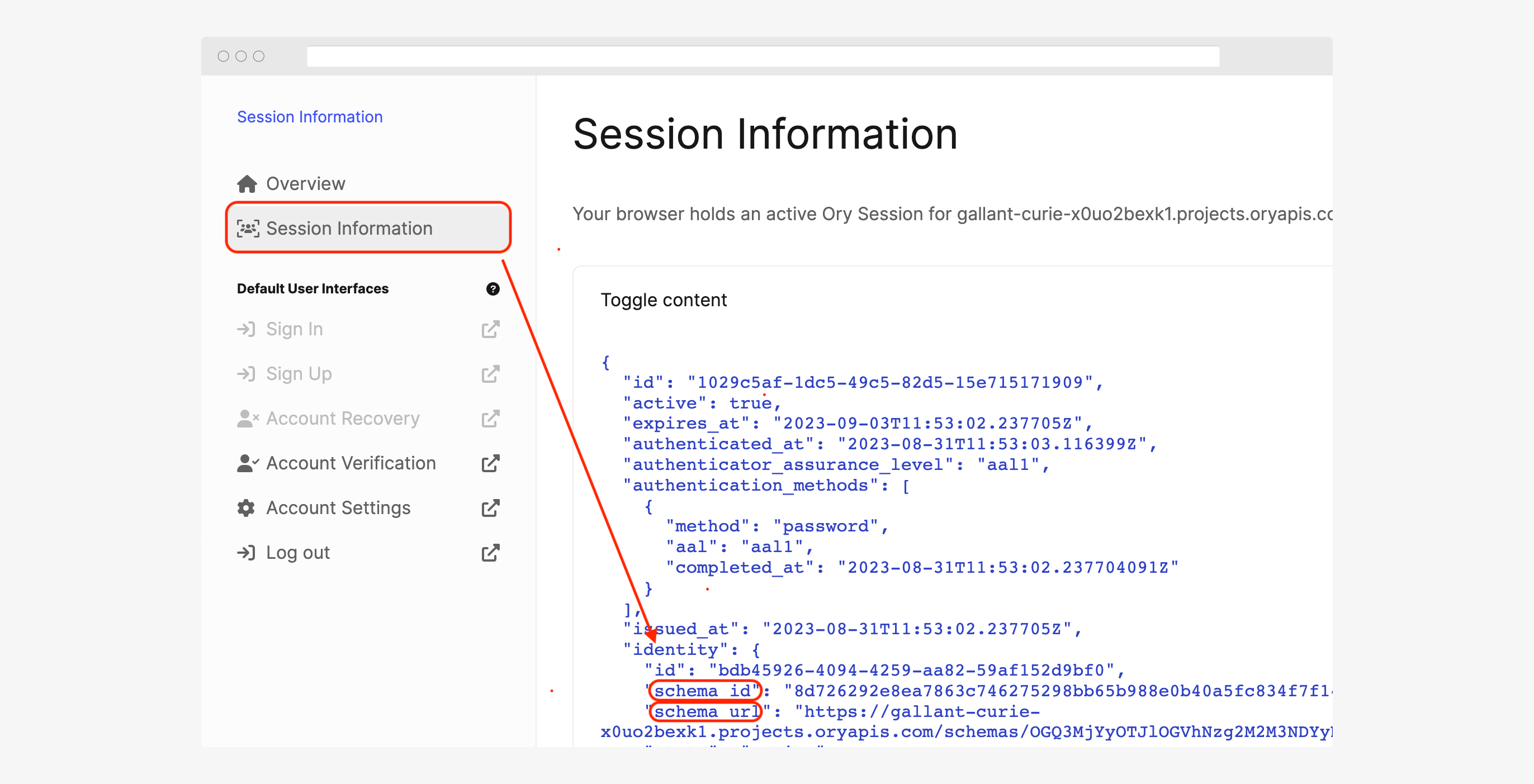The height and width of the screenshot is (784, 1534).
Task: Select the Account Verification person-check icon
Action: coord(247,463)
